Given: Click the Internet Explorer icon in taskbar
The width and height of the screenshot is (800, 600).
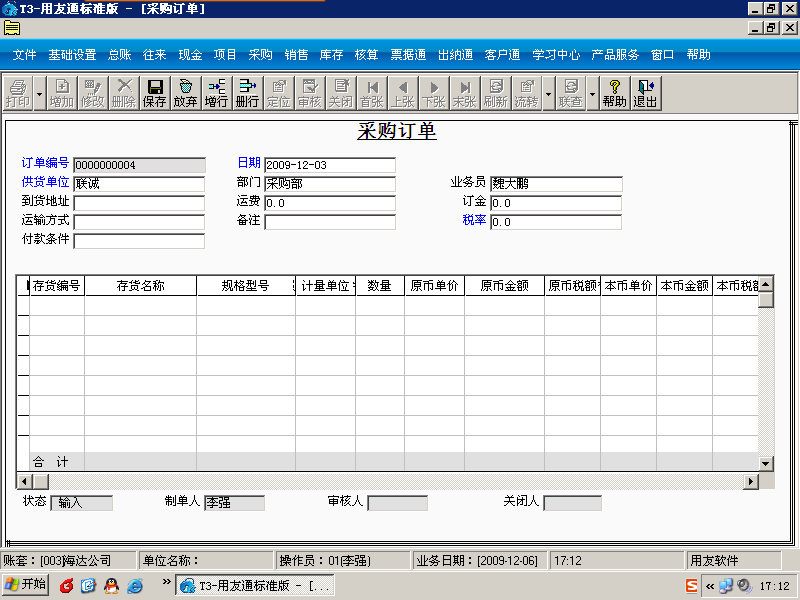Looking at the screenshot, I should 135,585.
